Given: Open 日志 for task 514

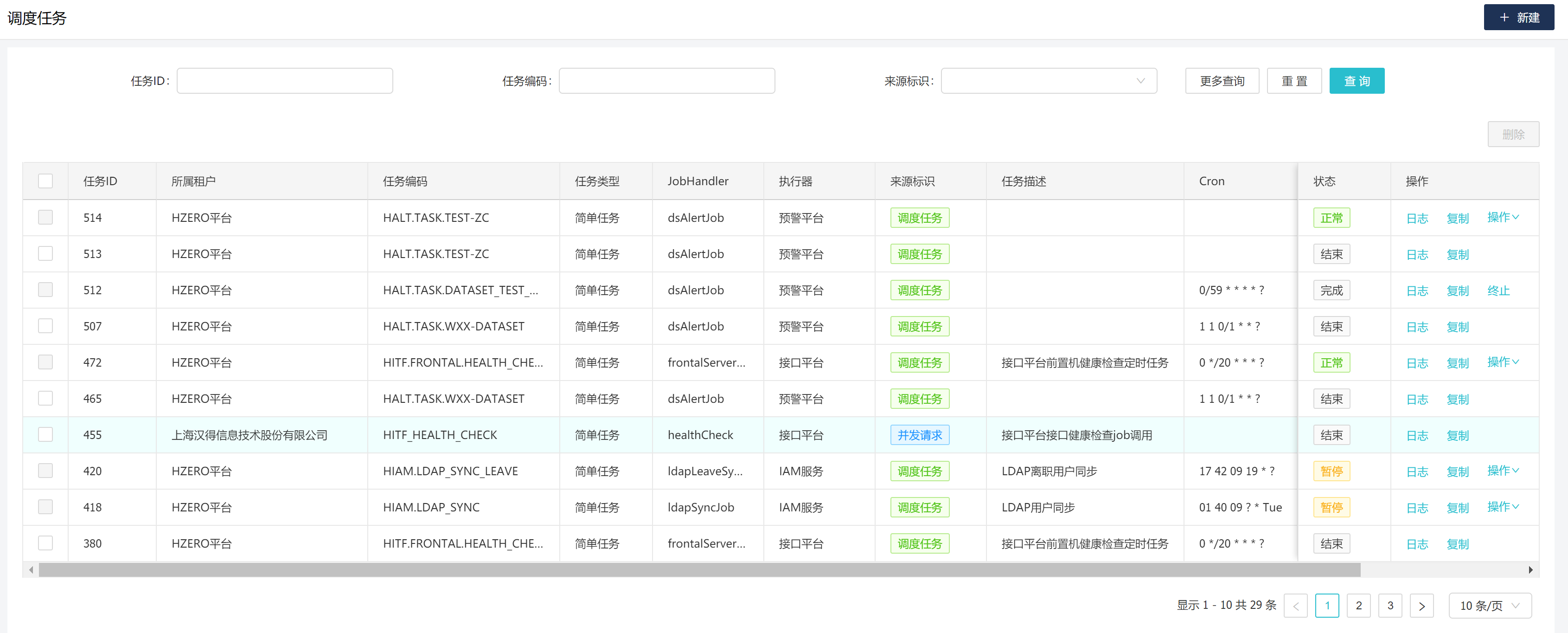Looking at the screenshot, I should pos(1416,218).
